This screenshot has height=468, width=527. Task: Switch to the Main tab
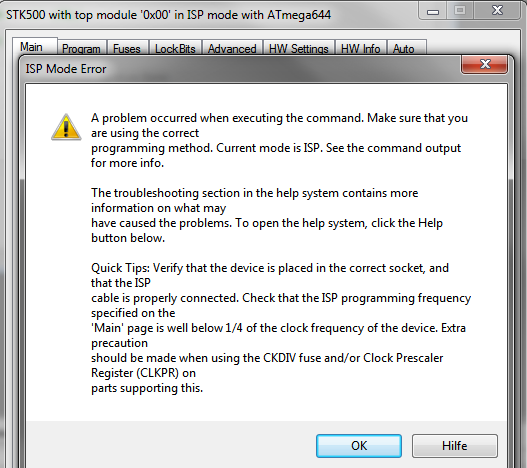pyautogui.click(x=31, y=47)
